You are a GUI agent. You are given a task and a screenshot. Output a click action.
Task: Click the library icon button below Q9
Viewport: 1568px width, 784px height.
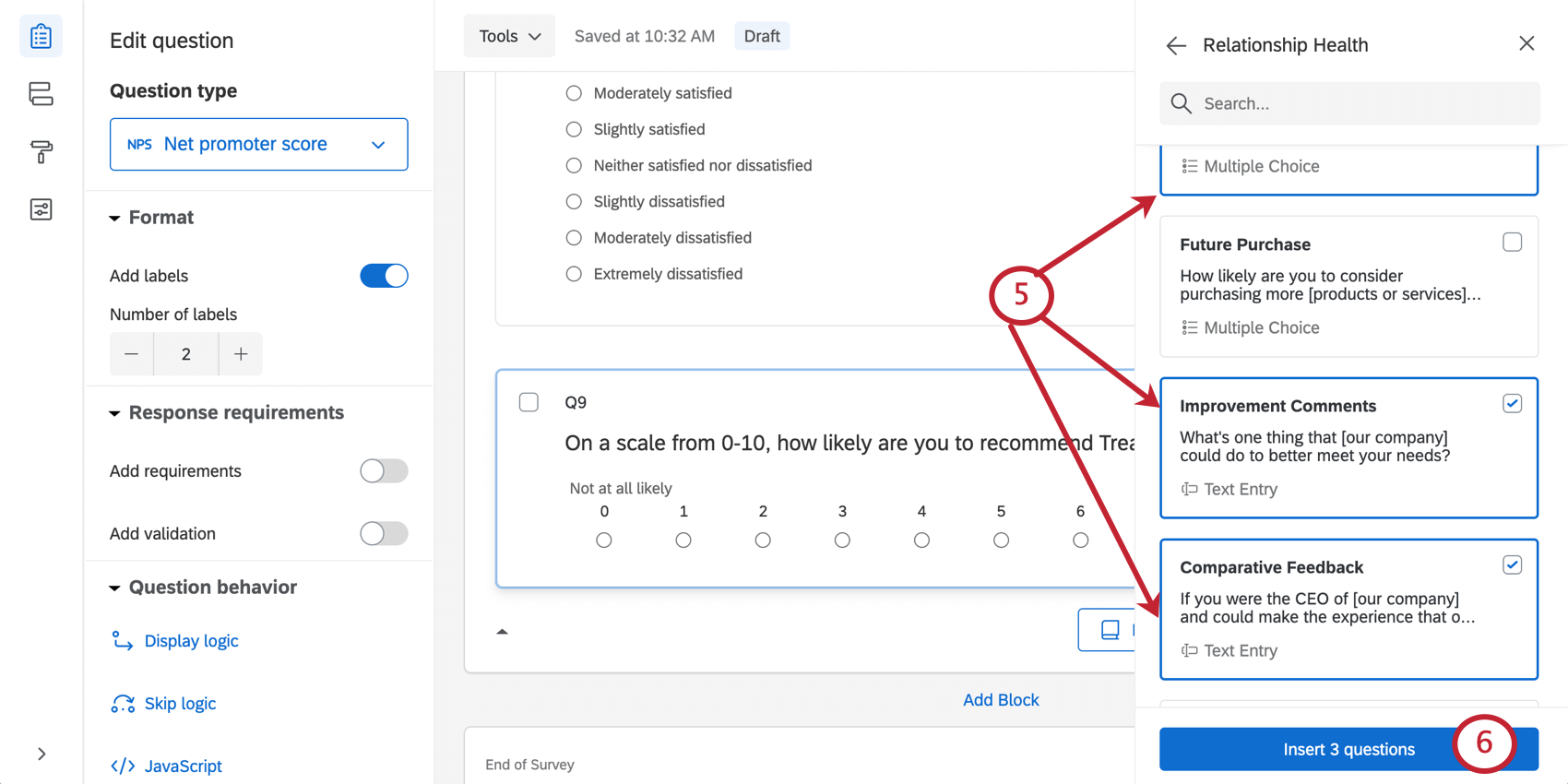pos(1108,629)
